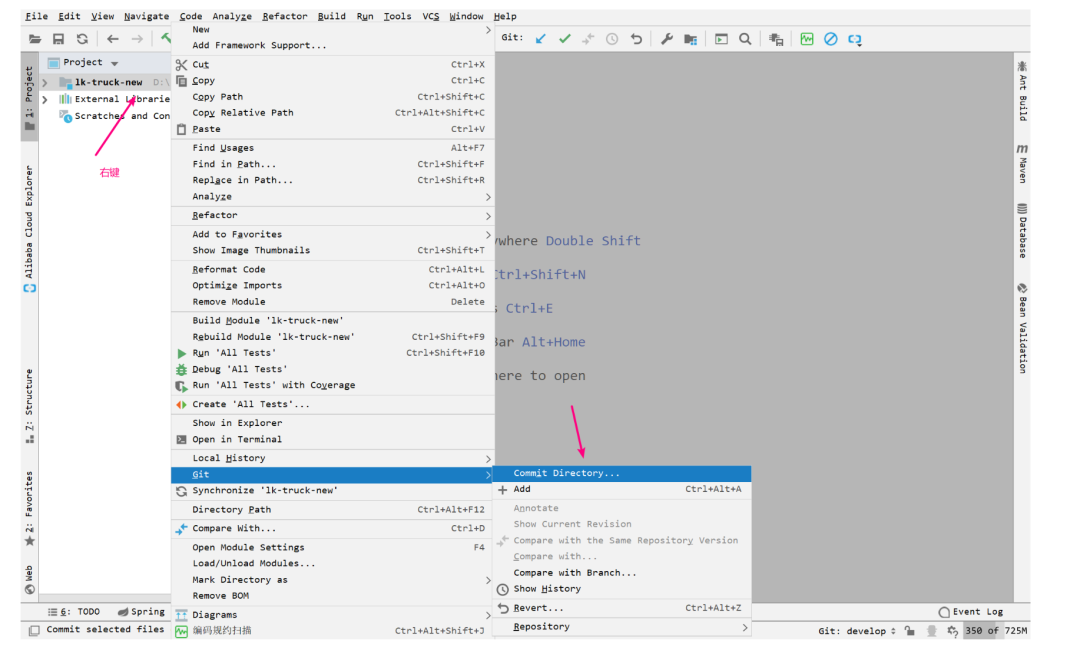Select Scratches and Consoles tree item
The width and height of the screenshot is (1080, 647).
[114, 116]
